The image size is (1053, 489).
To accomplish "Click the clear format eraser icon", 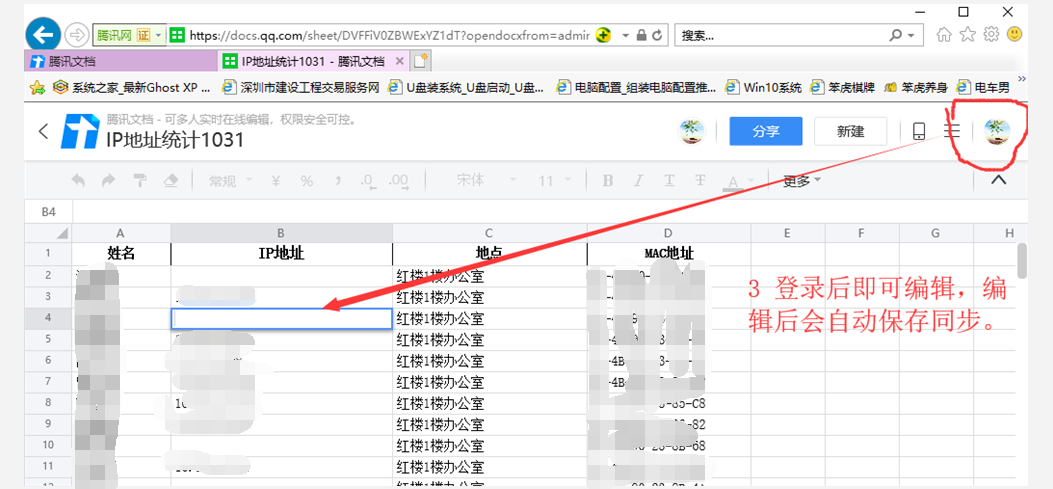I will [x=170, y=181].
